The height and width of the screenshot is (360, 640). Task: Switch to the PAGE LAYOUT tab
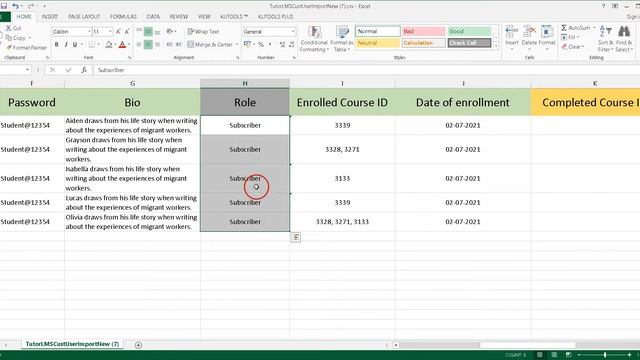coord(84,17)
